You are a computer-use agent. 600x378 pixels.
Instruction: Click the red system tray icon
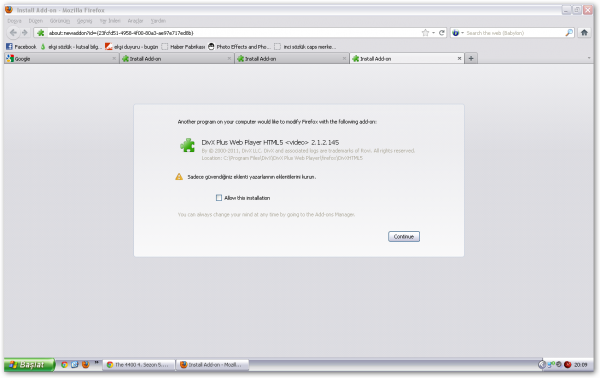click(x=567, y=365)
